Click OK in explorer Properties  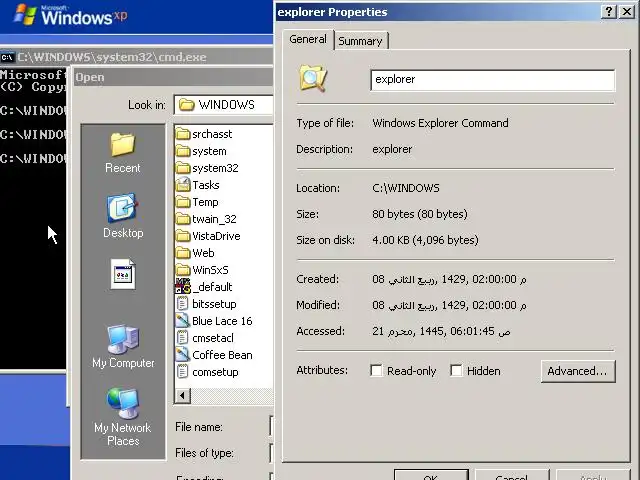coord(431,476)
